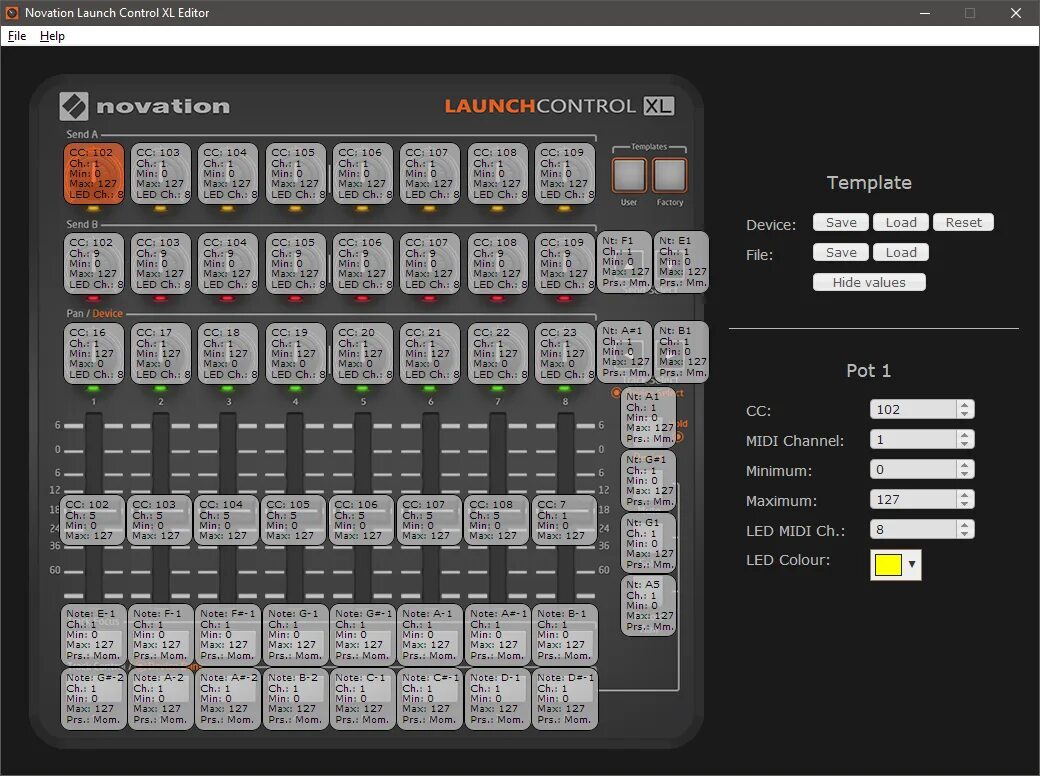This screenshot has width=1040, height=776.
Task: Select Send B pot CC 109 Ch. 9
Action: 564,263
